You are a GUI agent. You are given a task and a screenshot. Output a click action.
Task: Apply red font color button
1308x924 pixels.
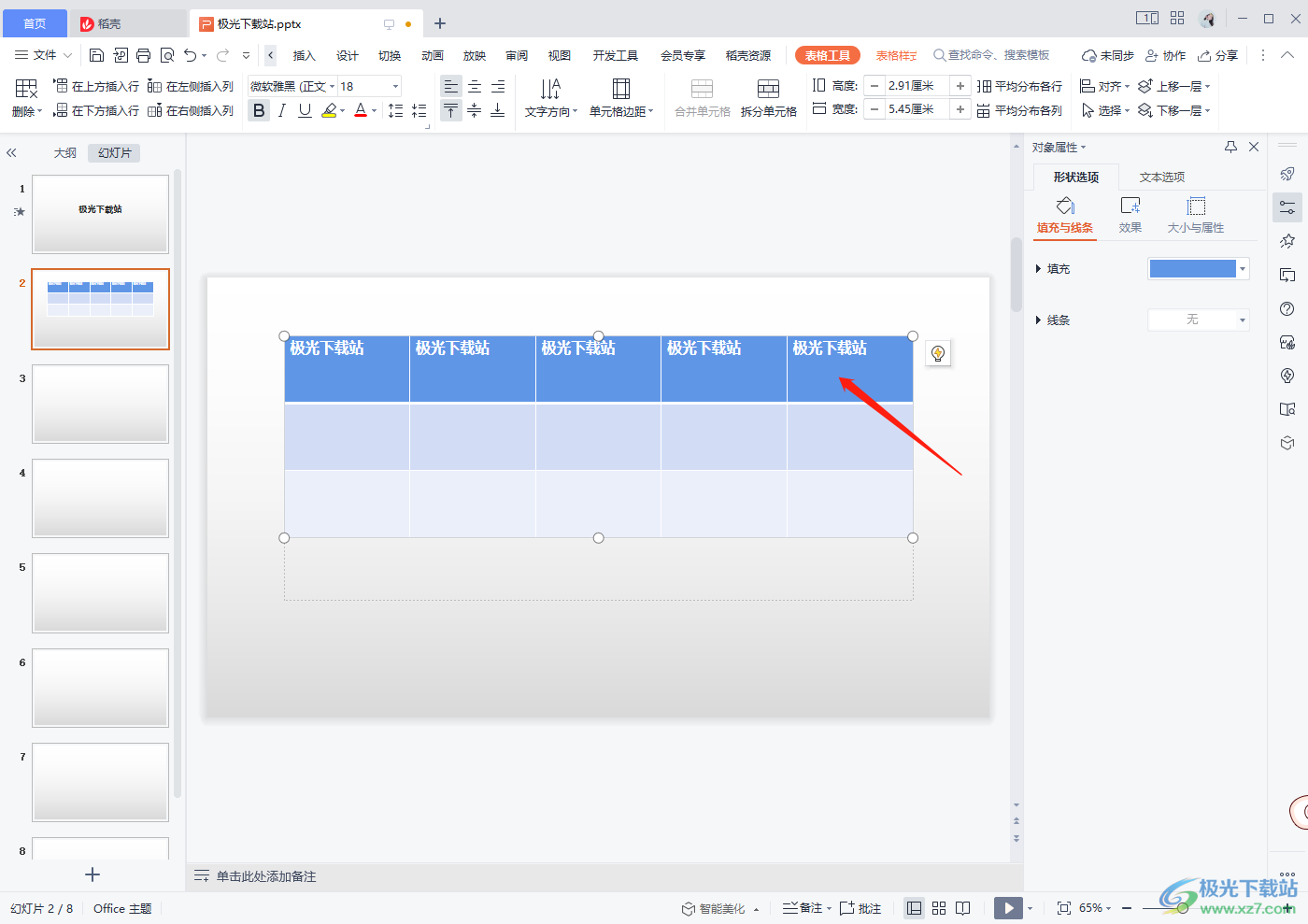[361, 110]
